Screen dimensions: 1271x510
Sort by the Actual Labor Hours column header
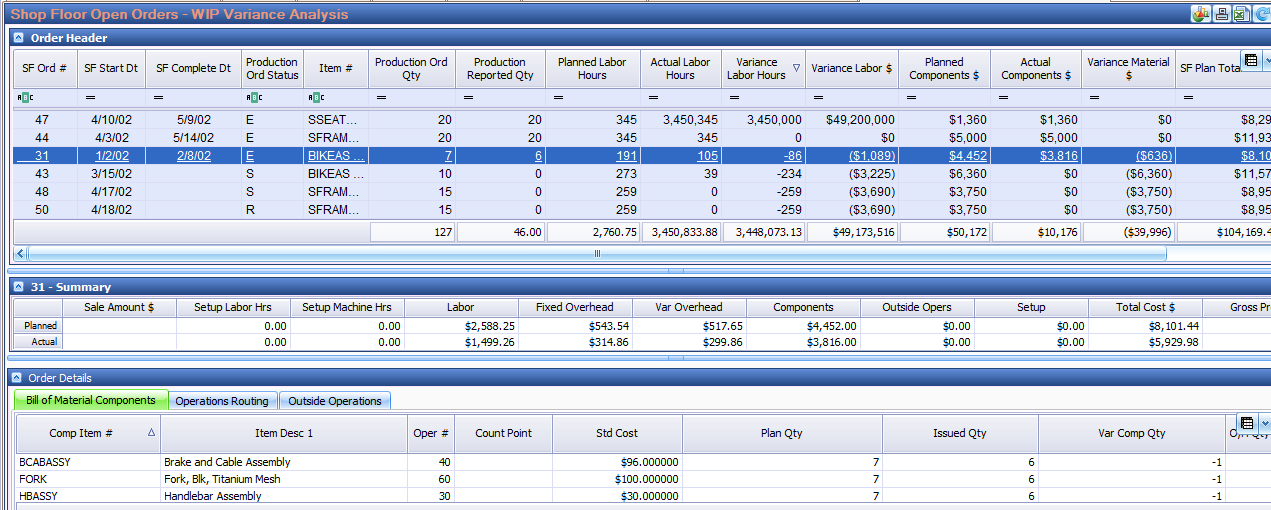click(x=680, y=68)
